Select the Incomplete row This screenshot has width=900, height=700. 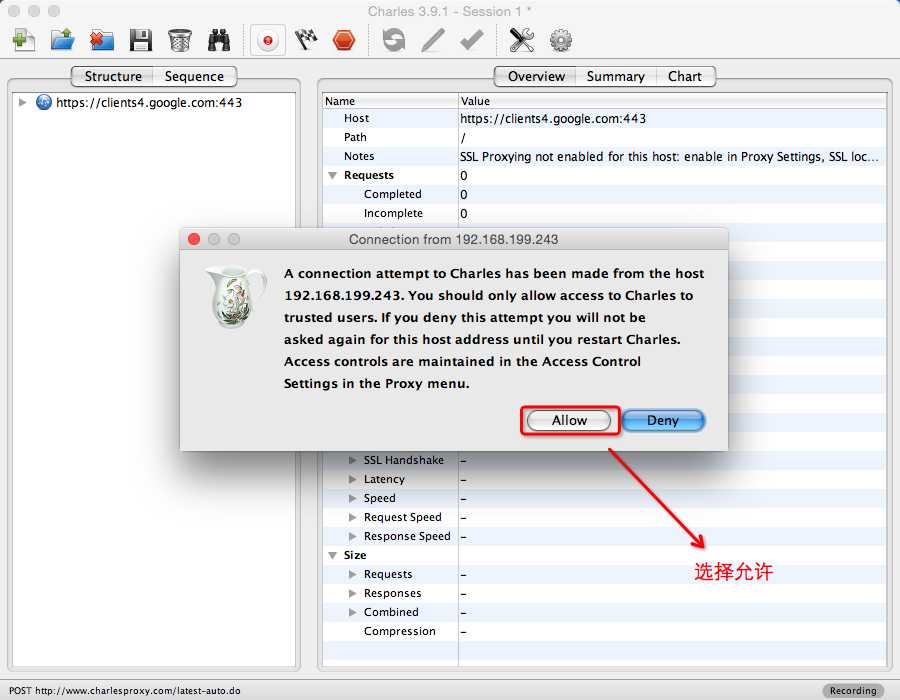point(604,213)
